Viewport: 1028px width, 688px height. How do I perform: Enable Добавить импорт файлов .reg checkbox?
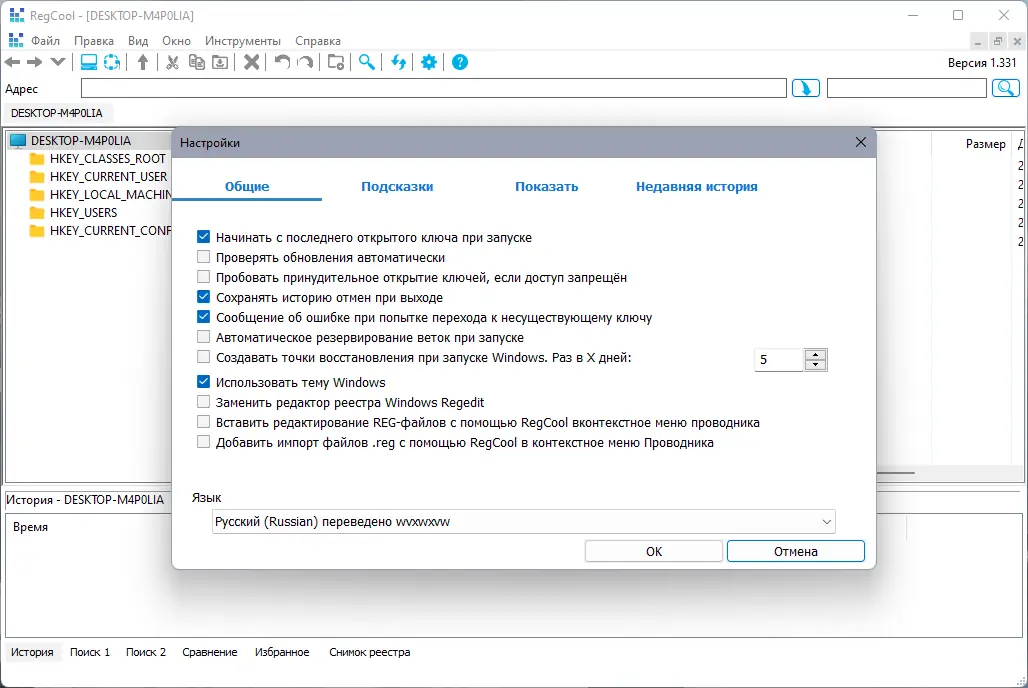[204, 442]
